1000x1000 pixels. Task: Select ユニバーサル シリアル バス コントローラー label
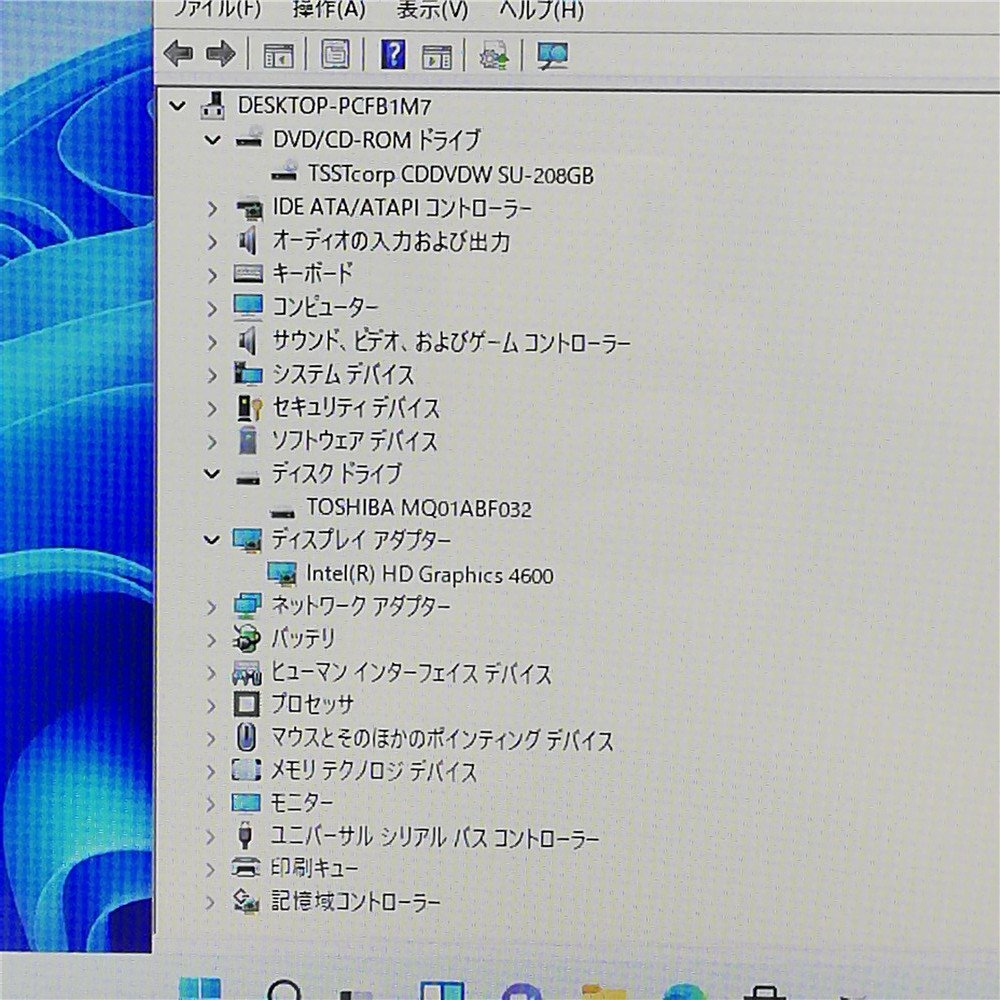click(435, 837)
